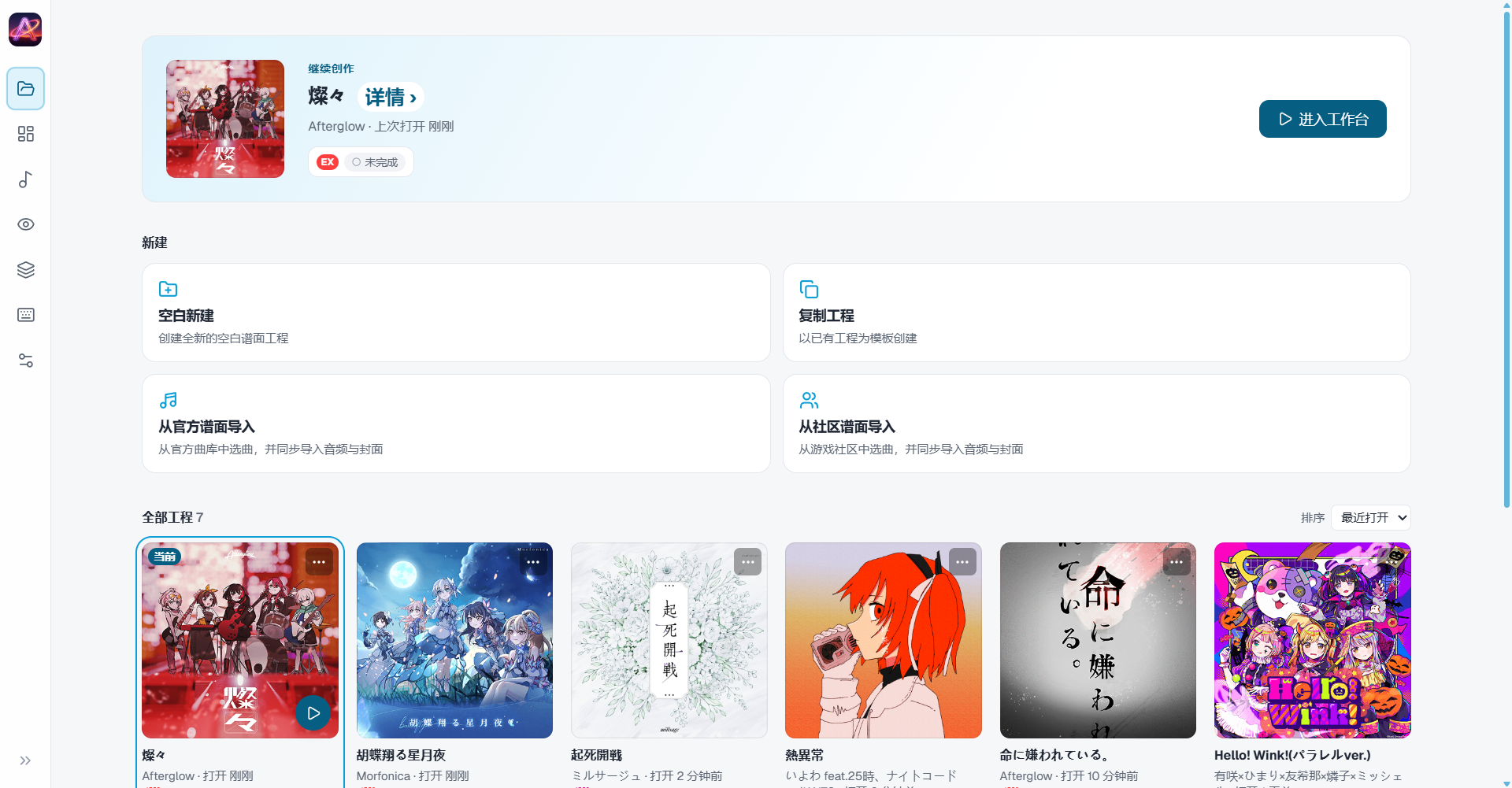1512x788 pixels.
Task: Open 起死開戦 project thumbnail
Action: [669, 640]
